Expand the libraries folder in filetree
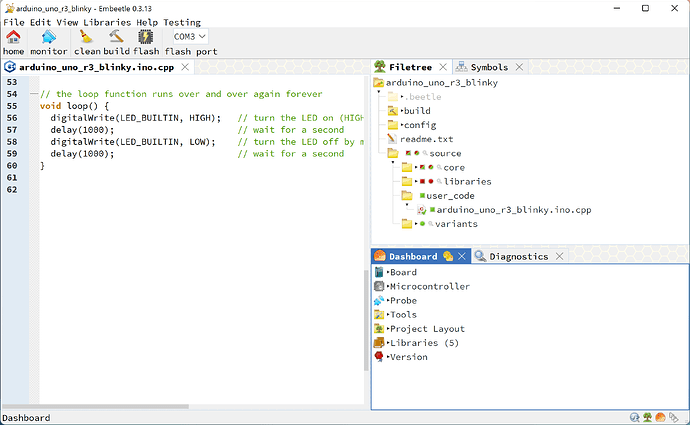Screen dimensions: 690x425 (x=416, y=181)
